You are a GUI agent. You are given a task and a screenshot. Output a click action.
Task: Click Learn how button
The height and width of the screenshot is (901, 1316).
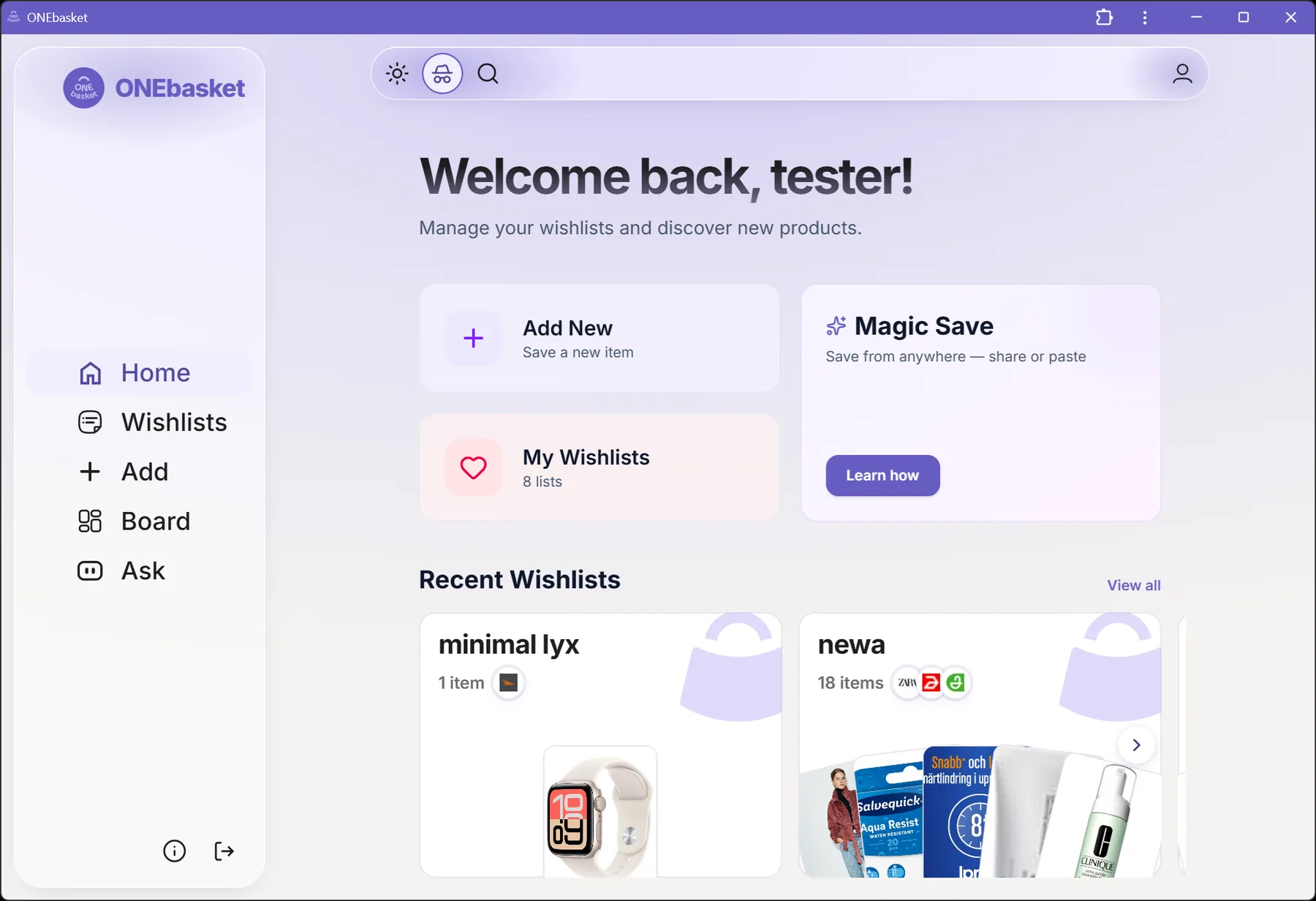(882, 475)
